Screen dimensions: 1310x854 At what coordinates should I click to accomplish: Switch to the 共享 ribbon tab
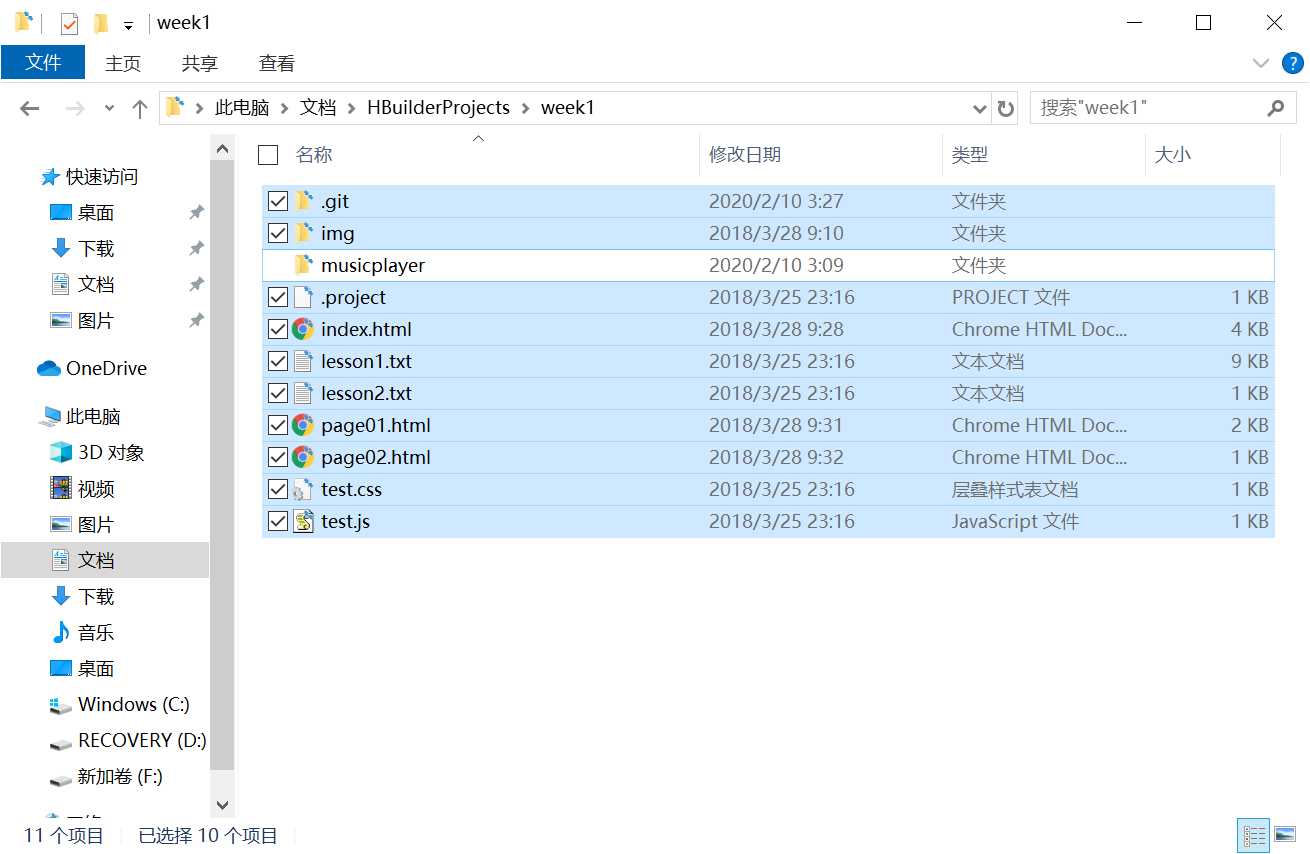(200, 63)
